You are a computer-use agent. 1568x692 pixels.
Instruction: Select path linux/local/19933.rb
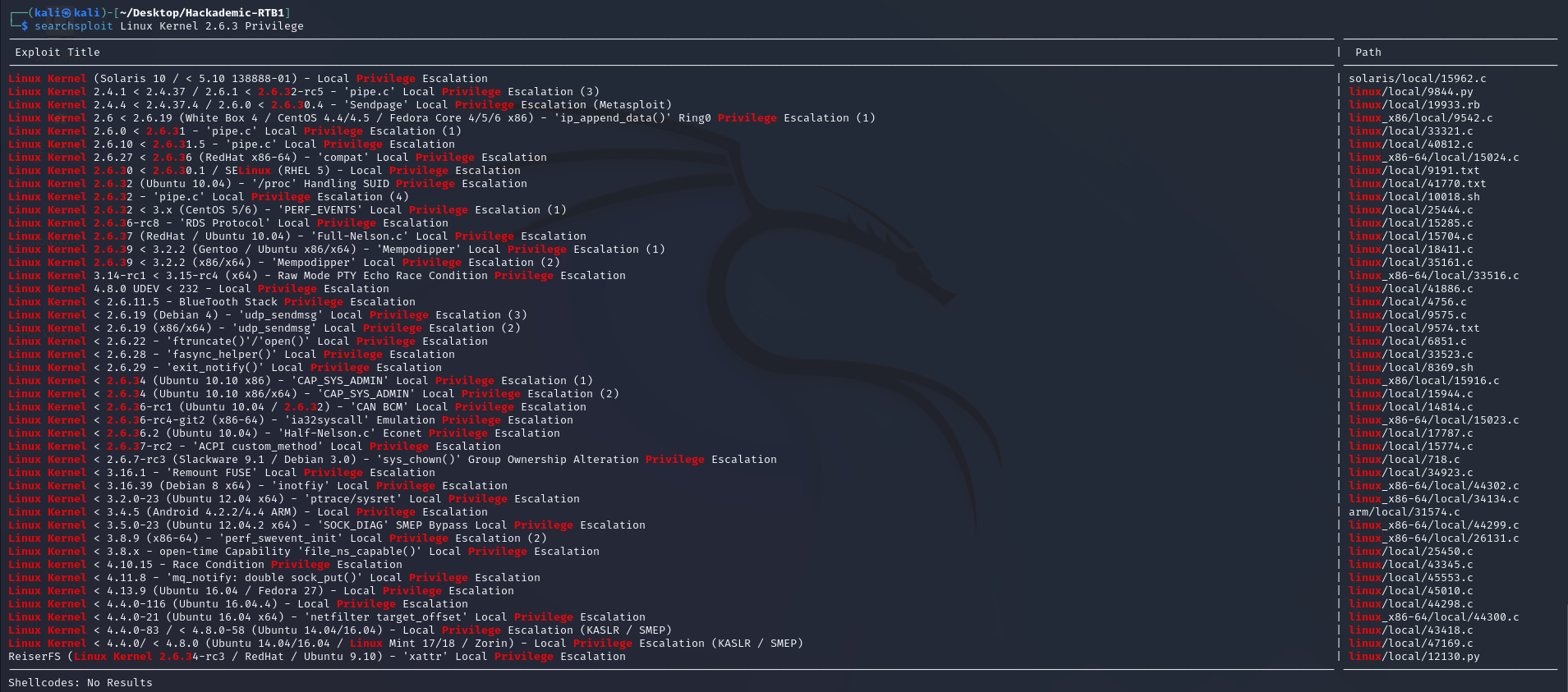[x=1414, y=105]
